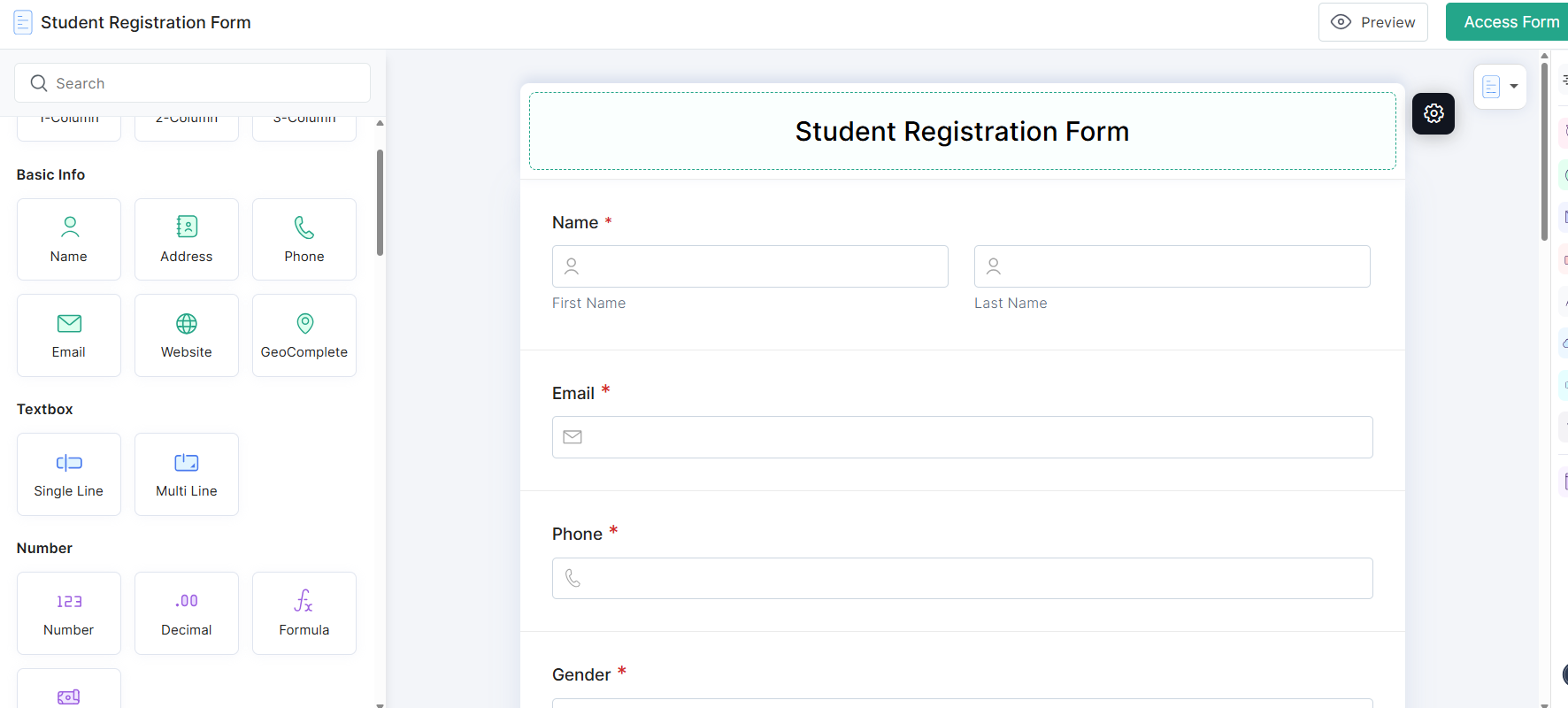Image resolution: width=1568 pixels, height=708 pixels.
Task: Select the Student Registration Form header
Action: click(x=962, y=131)
